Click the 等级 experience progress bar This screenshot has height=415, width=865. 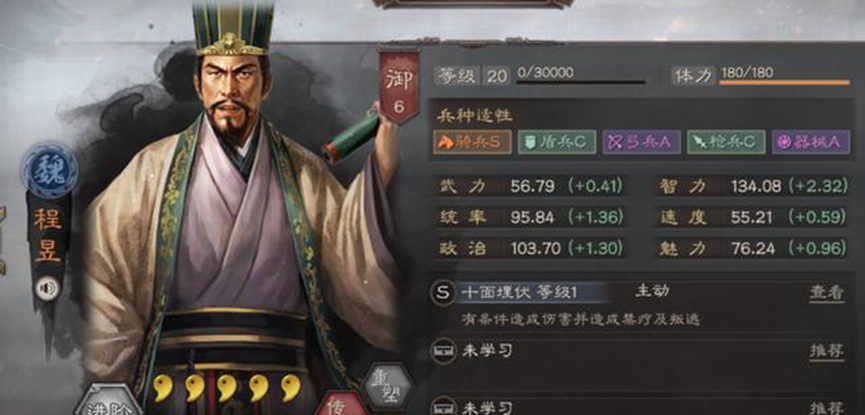(581, 83)
